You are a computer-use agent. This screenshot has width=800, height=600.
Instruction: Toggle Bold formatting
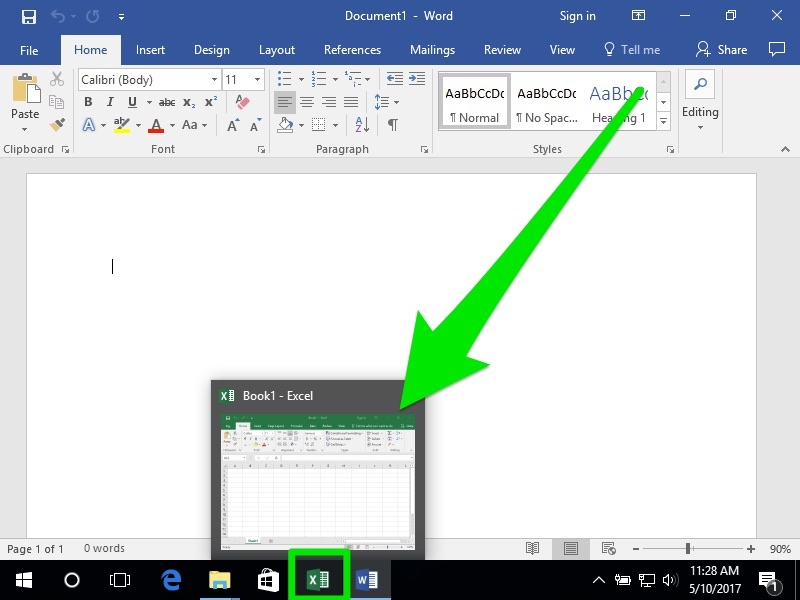88,102
